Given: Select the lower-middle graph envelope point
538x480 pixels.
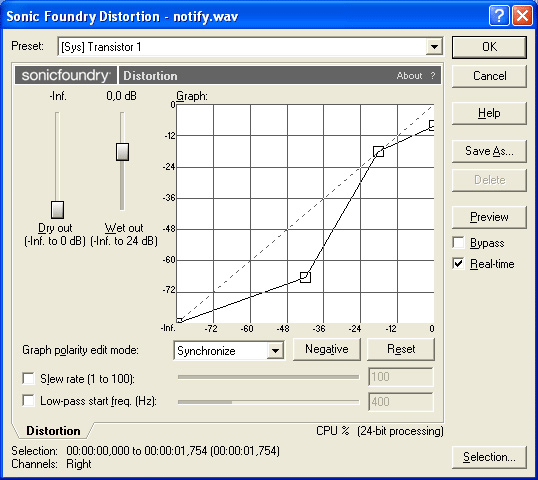Looking at the screenshot, I should pos(305,277).
